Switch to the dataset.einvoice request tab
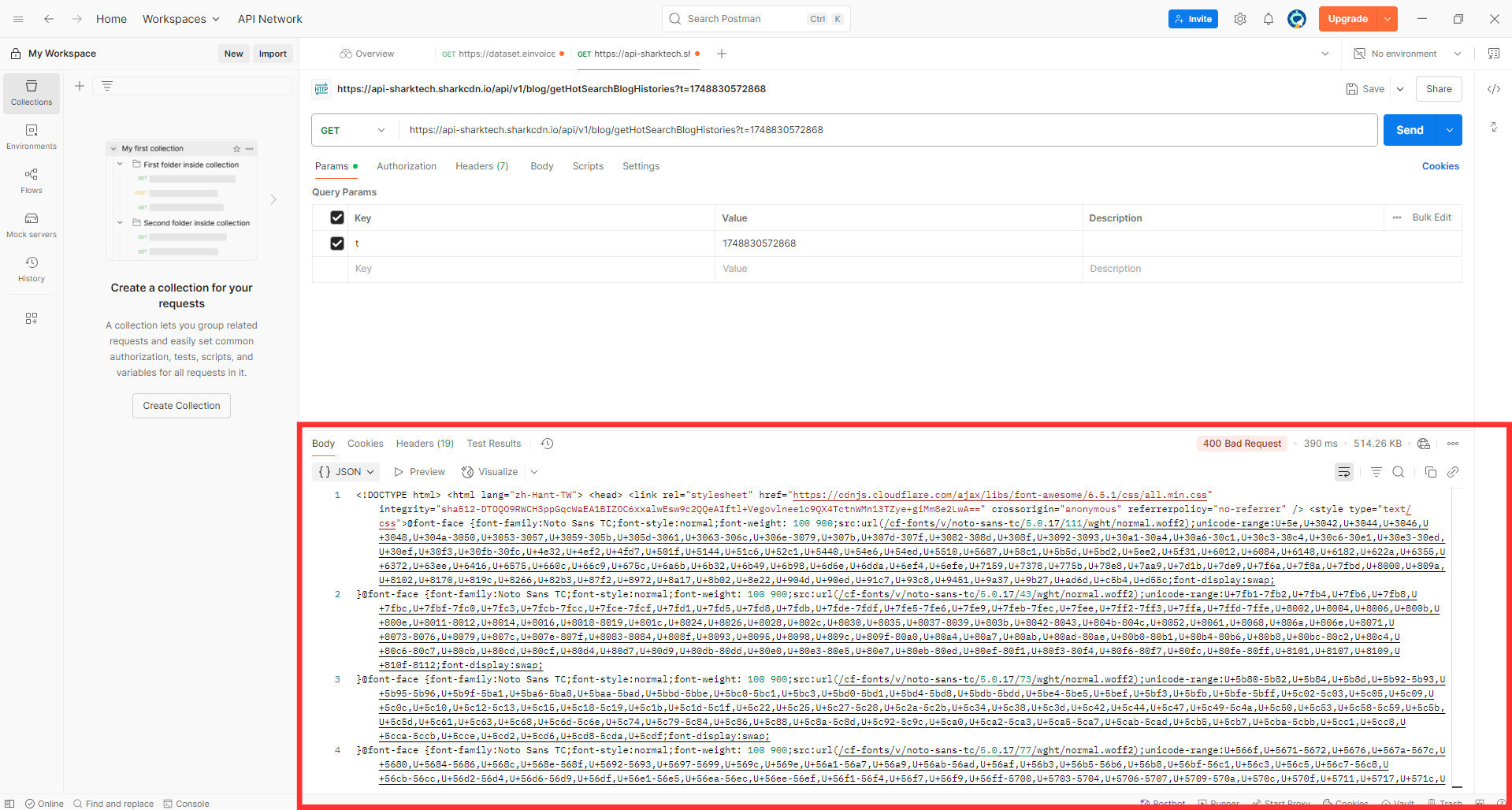This screenshot has height=810, width=1512. 503,54
